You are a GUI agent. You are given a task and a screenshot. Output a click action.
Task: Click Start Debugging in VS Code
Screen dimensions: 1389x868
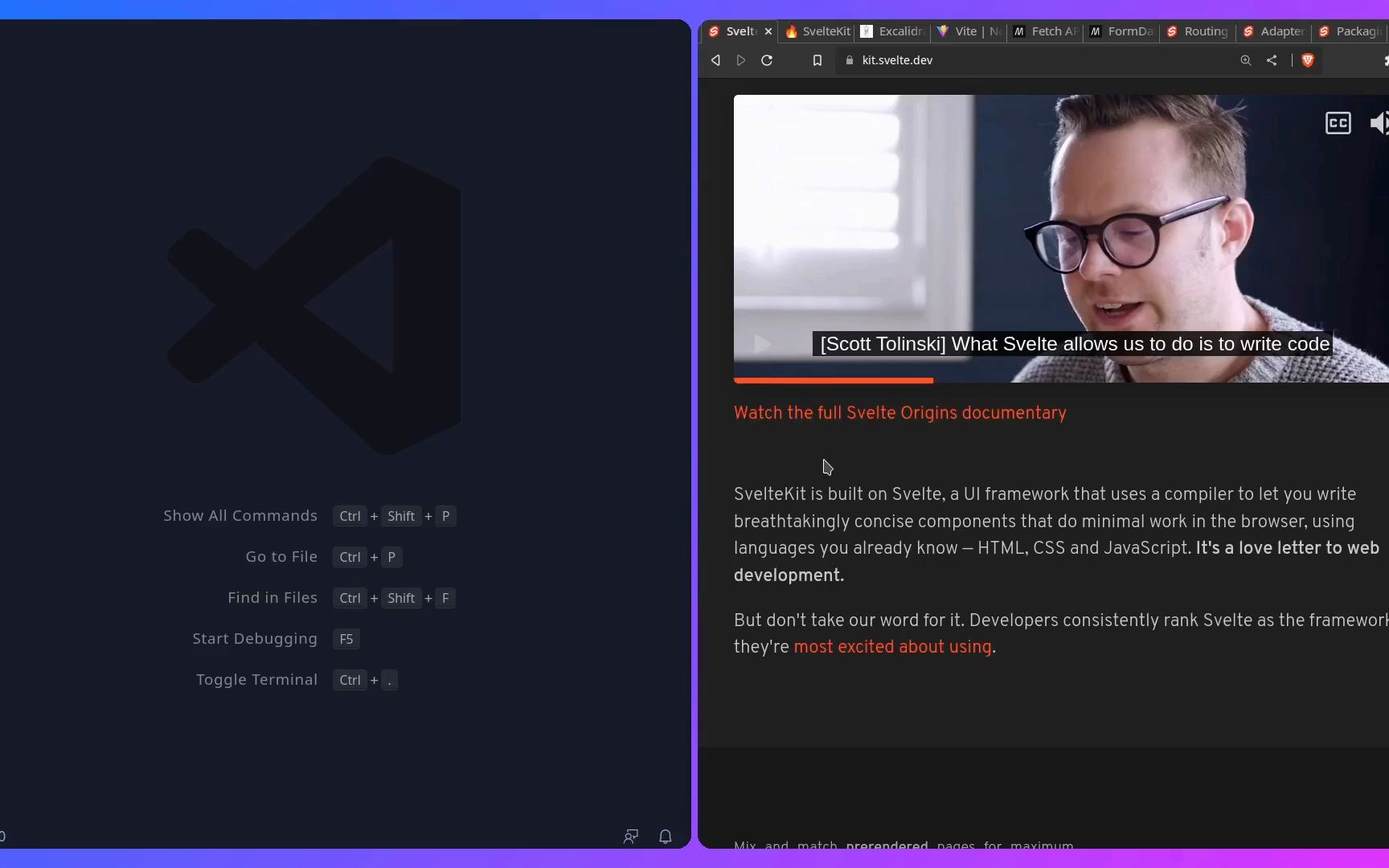click(x=255, y=639)
